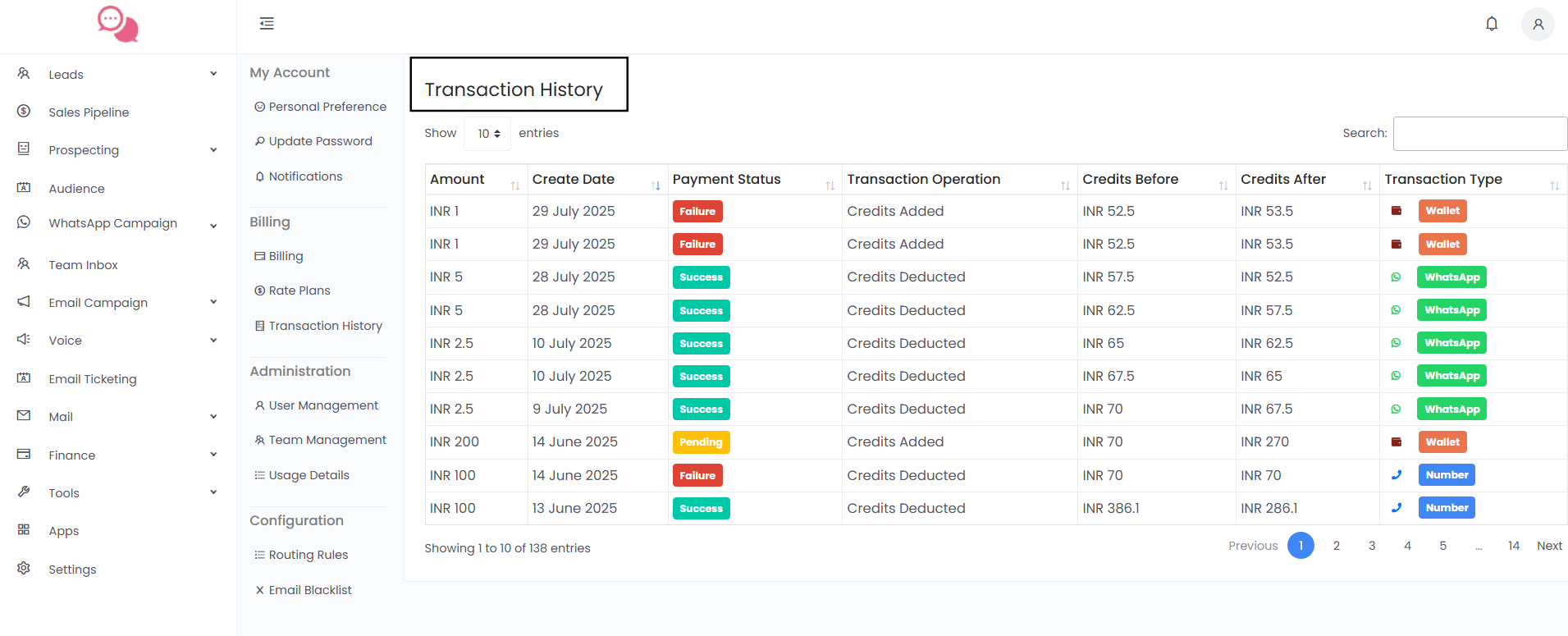Click the pink chat logo
Image resolution: width=1568 pixels, height=636 pixels.
[118, 24]
